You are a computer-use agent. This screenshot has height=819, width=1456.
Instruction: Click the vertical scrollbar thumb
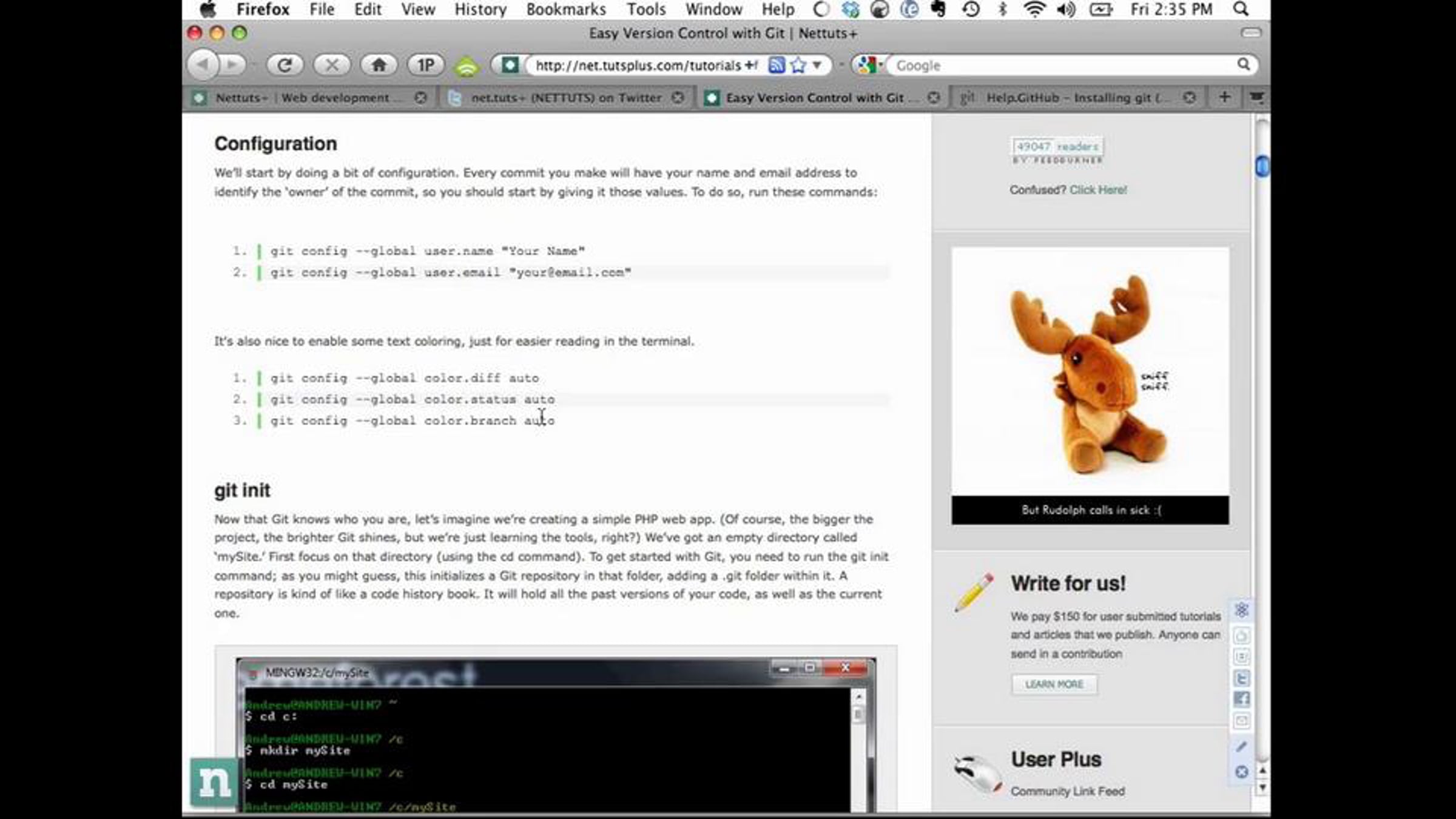click(1262, 166)
